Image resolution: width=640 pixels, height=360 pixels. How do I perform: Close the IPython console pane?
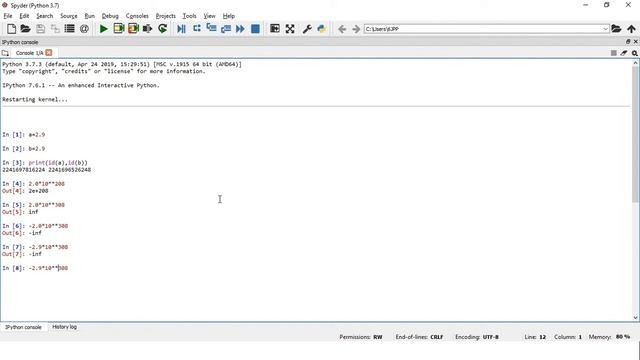tap(636, 42)
